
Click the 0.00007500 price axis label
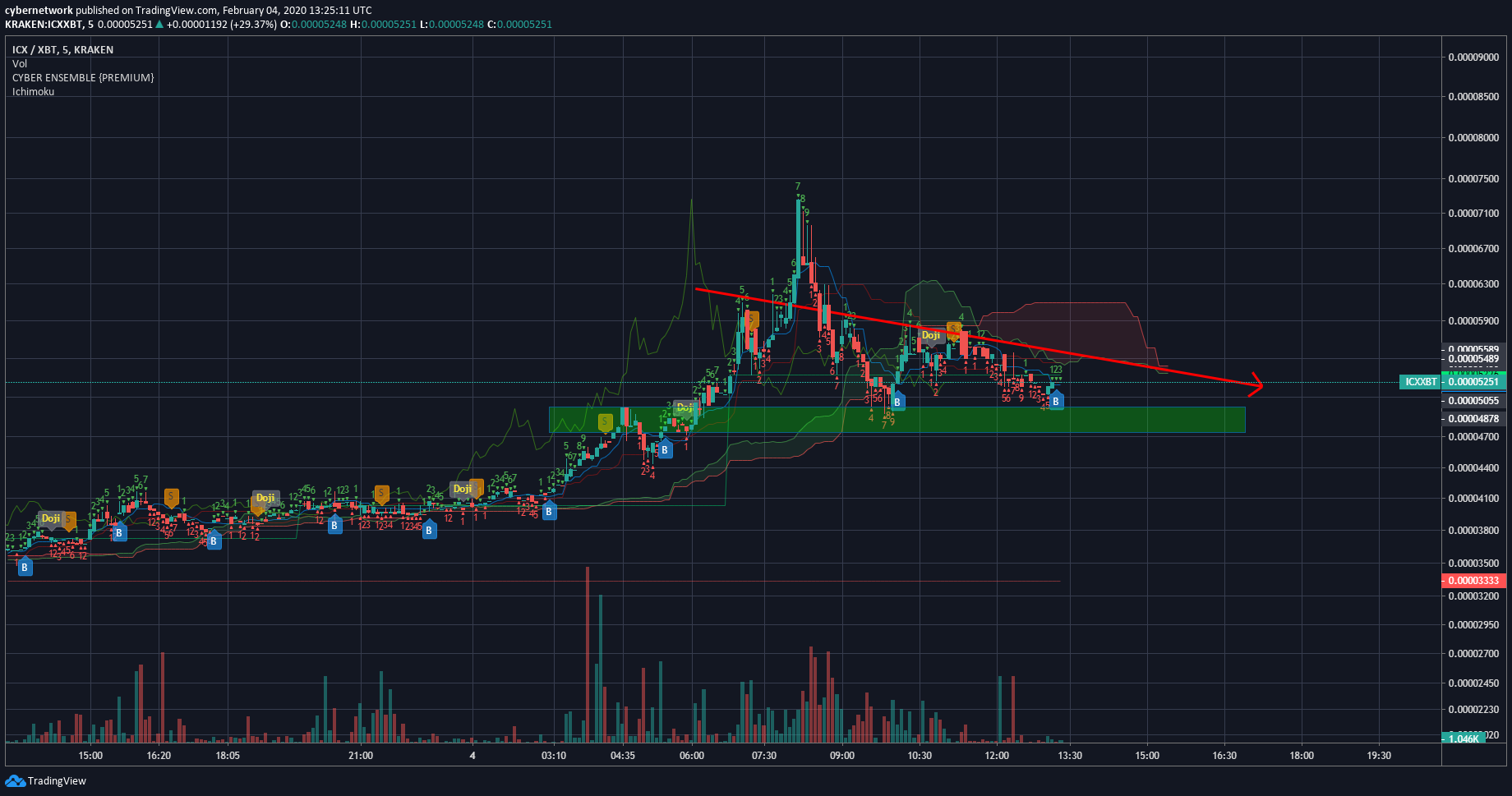(x=1473, y=179)
